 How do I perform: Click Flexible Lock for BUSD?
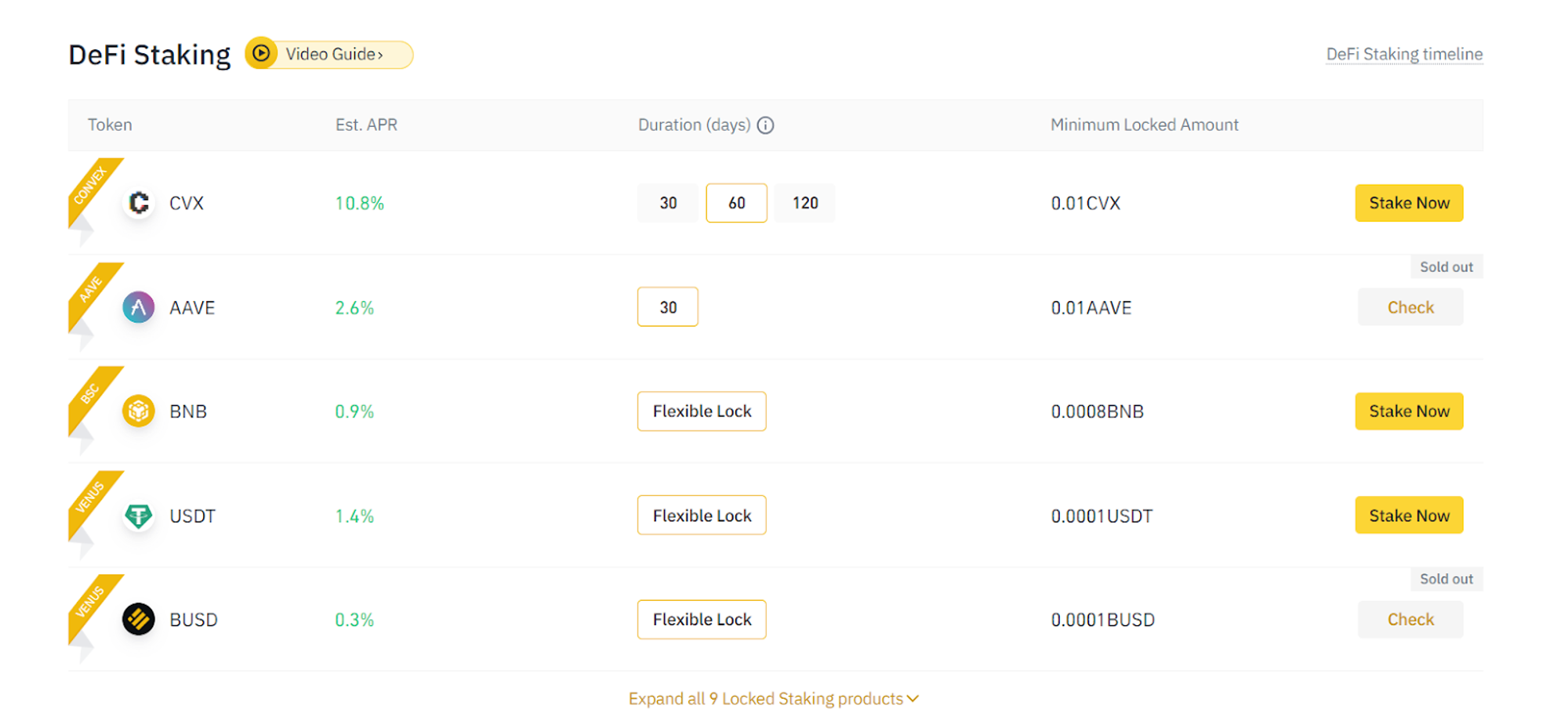tap(701, 619)
